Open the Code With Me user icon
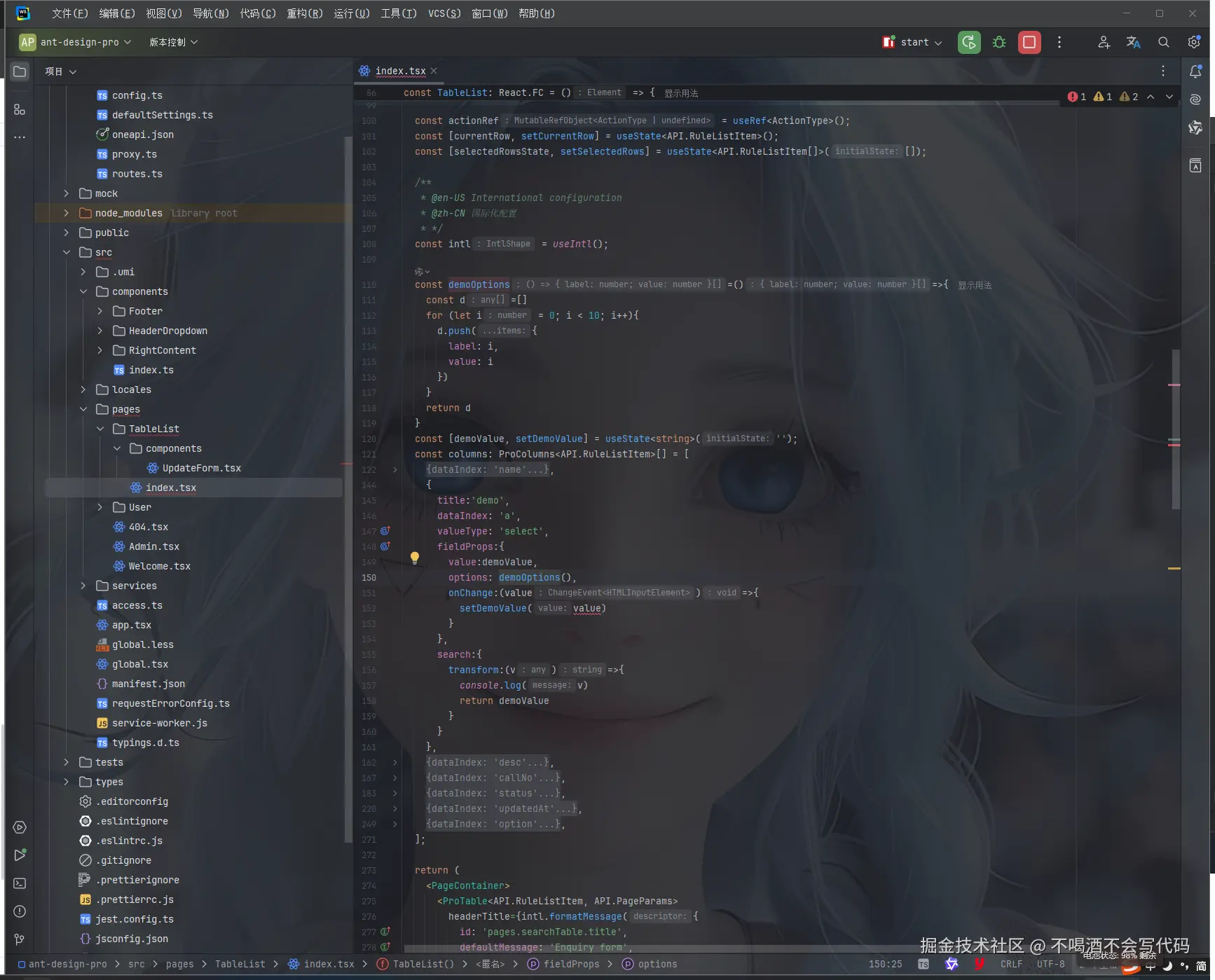The width and height of the screenshot is (1215, 980). click(x=1104, y=42)
